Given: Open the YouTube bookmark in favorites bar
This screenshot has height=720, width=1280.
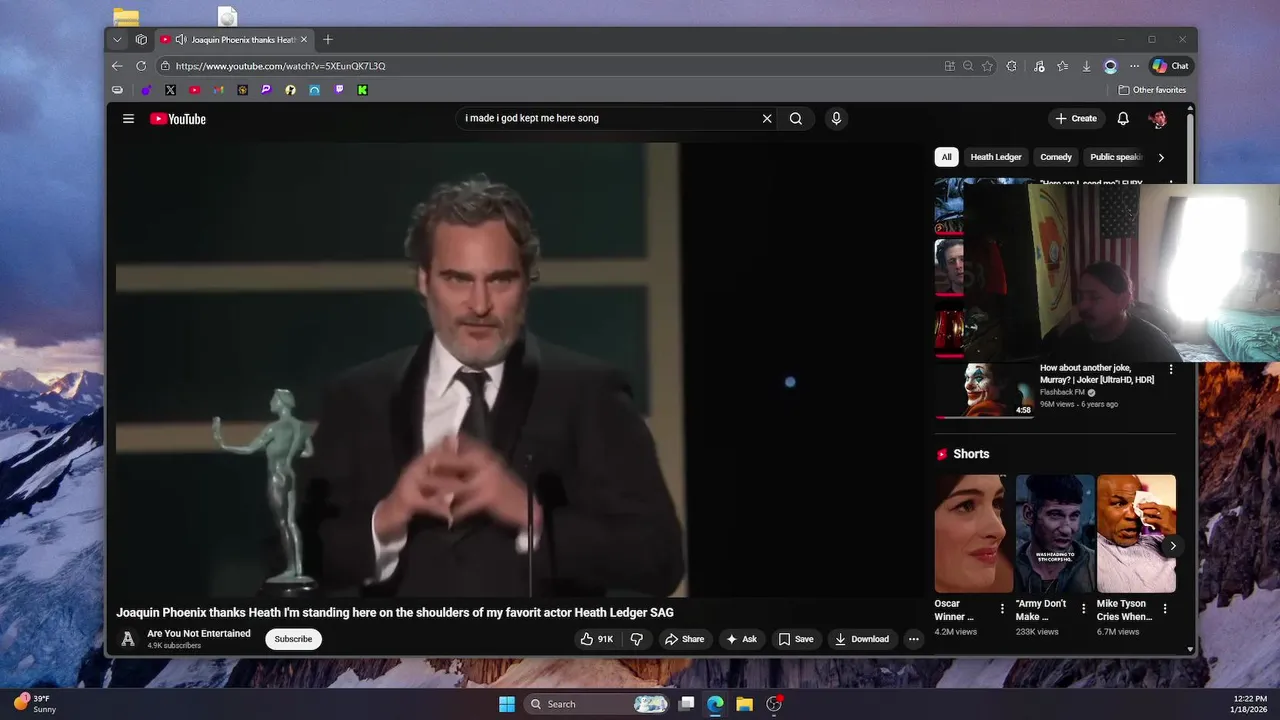Looking at the screenshot, I should click(194, 90).
